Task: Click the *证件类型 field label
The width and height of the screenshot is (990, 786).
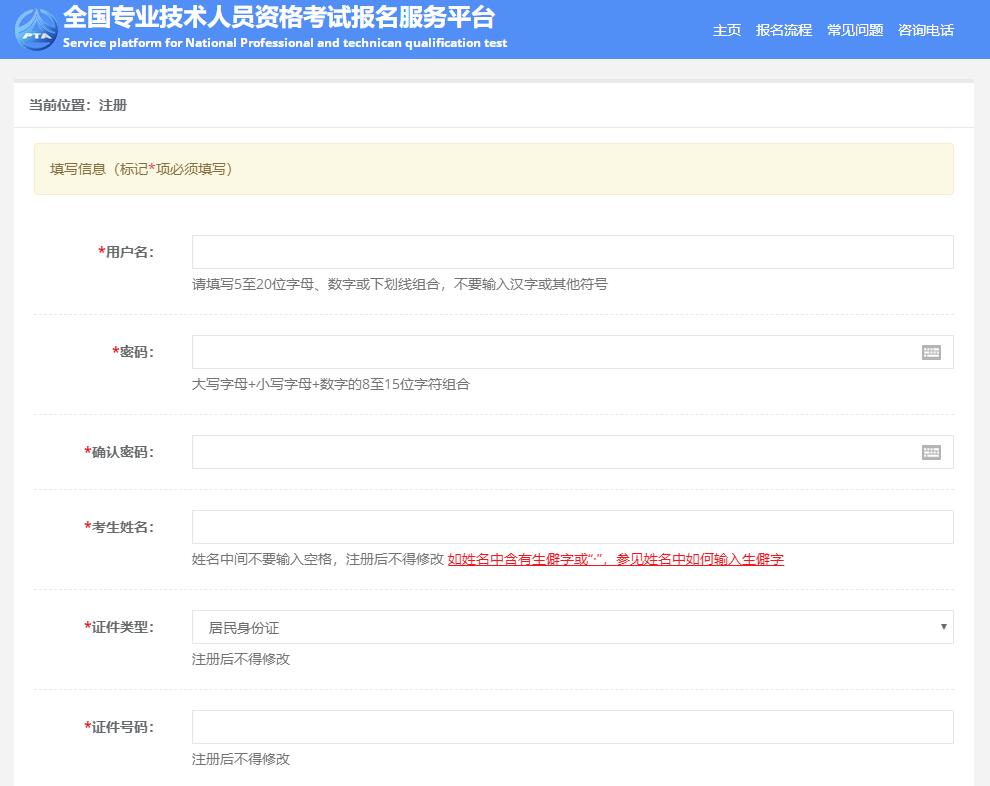Action: tap(119, 627)
